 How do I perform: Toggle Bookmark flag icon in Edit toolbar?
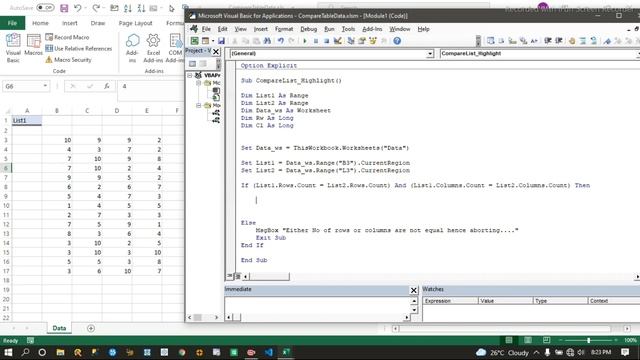(x=607, y=41)
